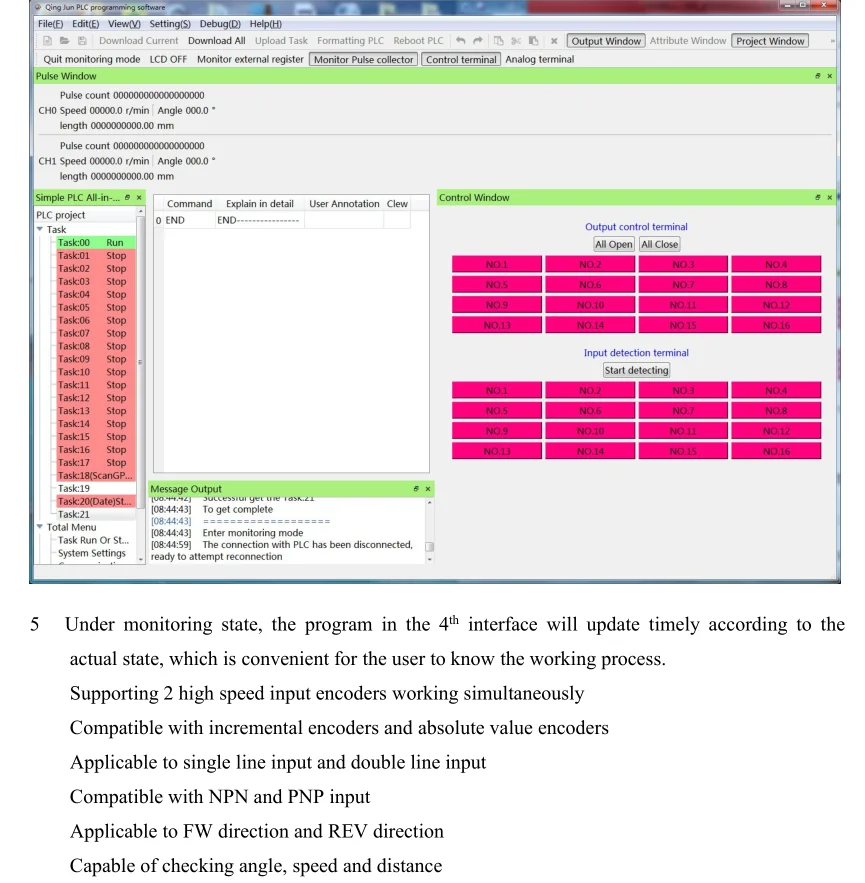Screen dimensions: 865x883
Task: Toggle the Output Window button
Action: (x=606, y=41)
